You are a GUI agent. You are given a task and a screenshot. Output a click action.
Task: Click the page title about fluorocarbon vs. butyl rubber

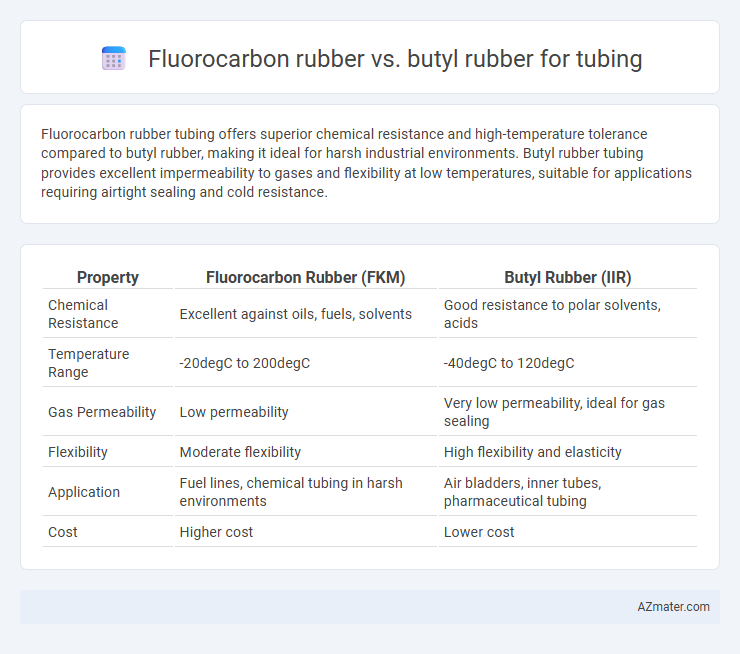(395, 59)
